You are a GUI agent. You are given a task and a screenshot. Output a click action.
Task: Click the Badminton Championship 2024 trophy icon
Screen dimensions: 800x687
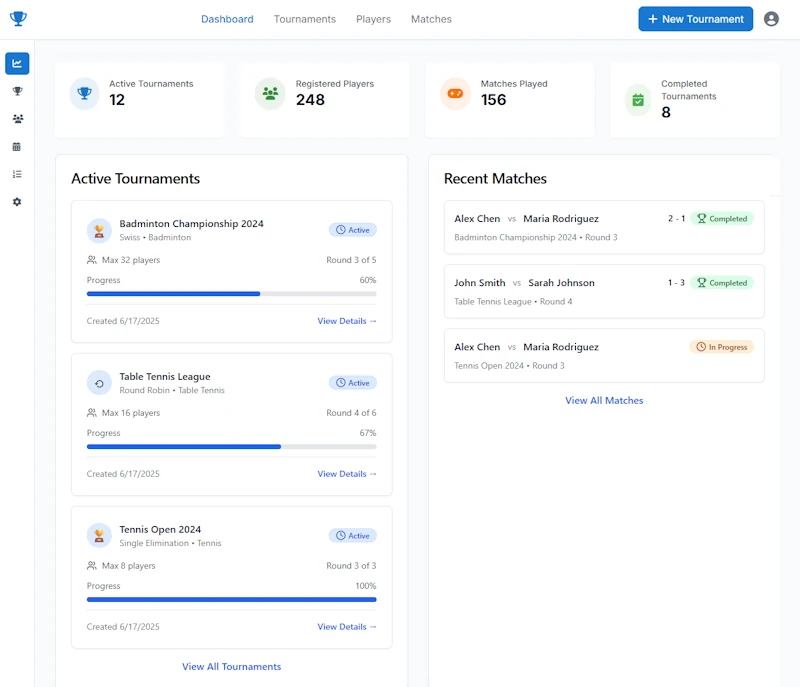(99, 231)
